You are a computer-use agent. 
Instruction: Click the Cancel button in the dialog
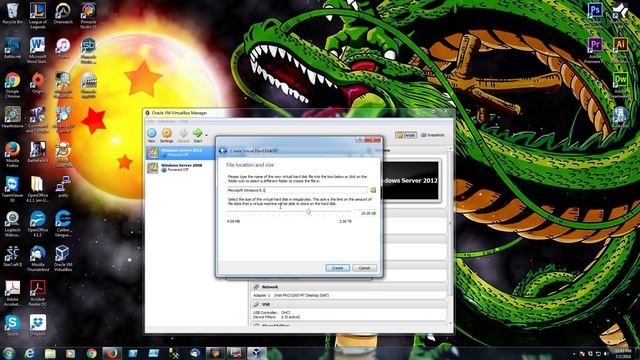364,268
